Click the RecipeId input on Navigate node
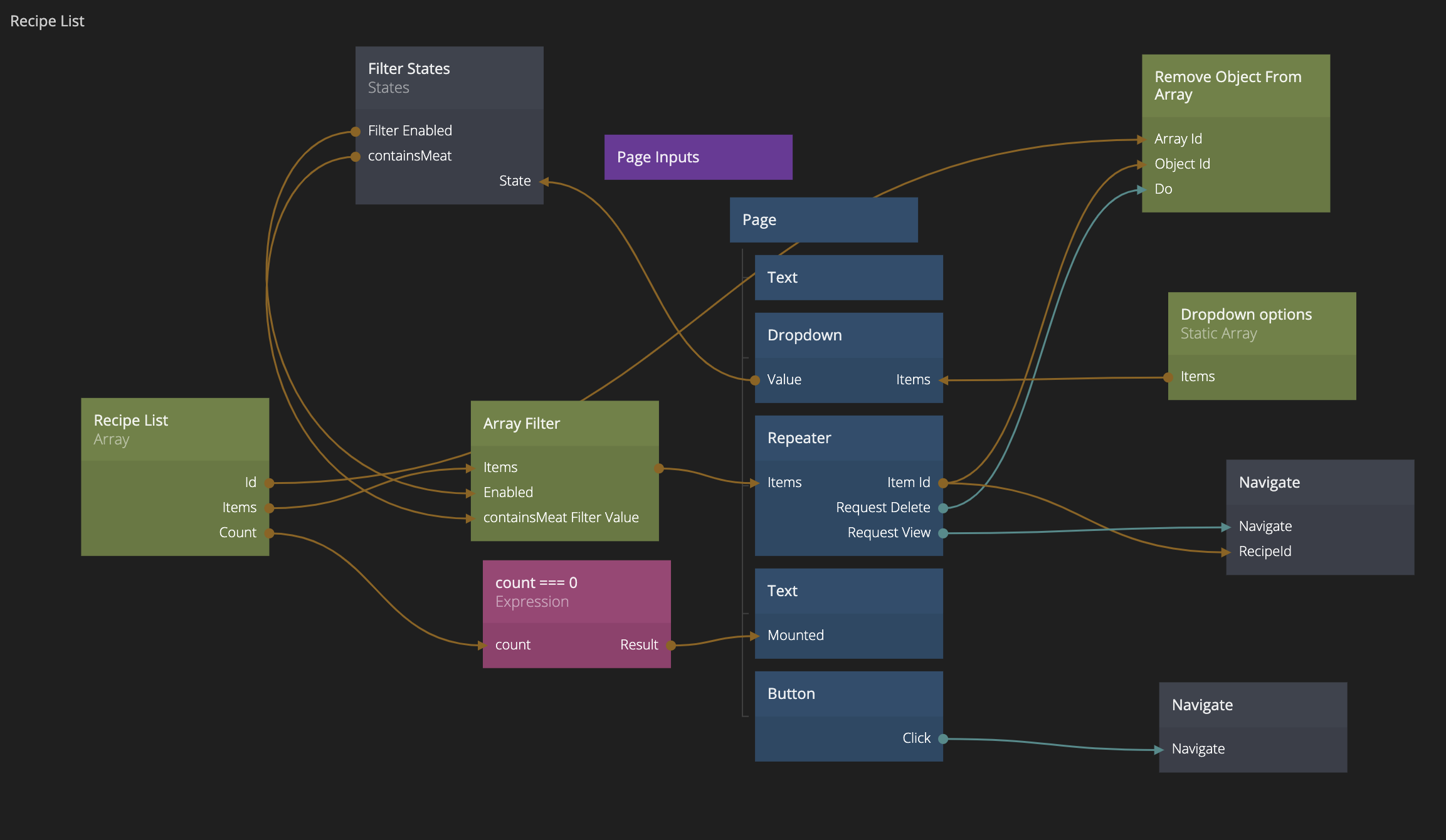 pyautogui.click(x=1227, y=552)
